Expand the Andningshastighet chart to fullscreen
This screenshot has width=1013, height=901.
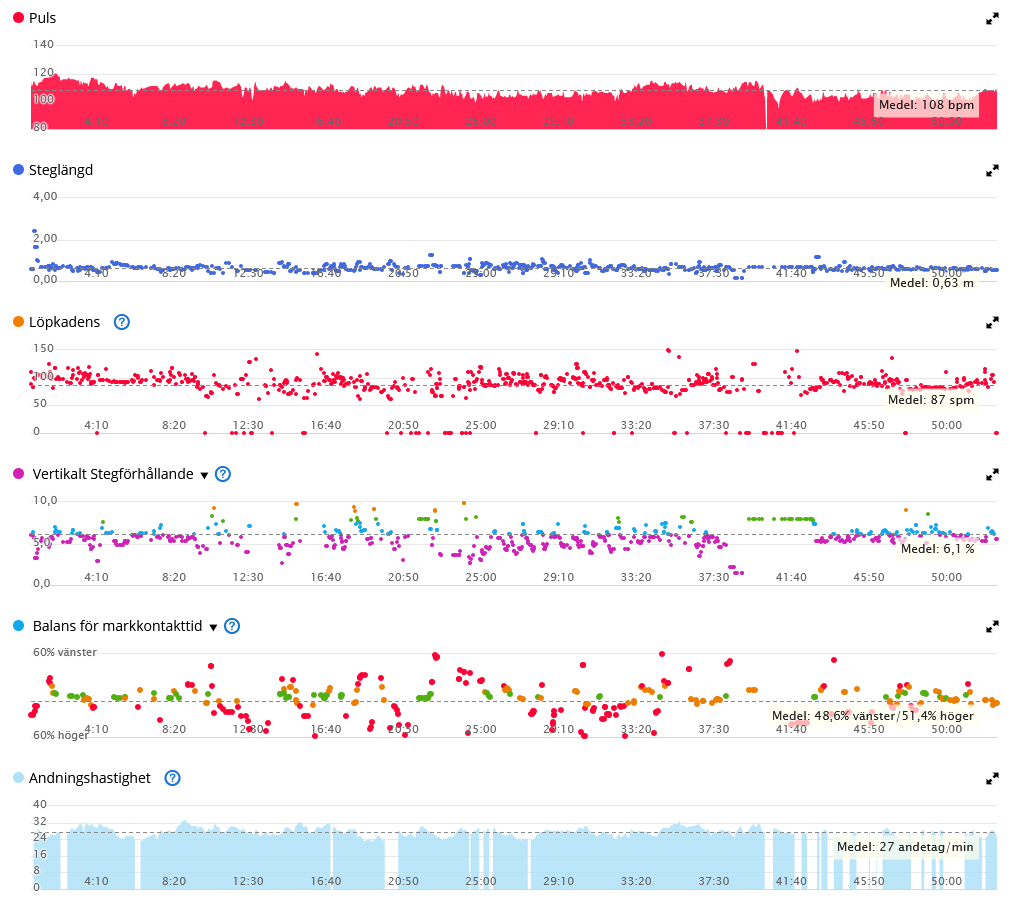992,778
